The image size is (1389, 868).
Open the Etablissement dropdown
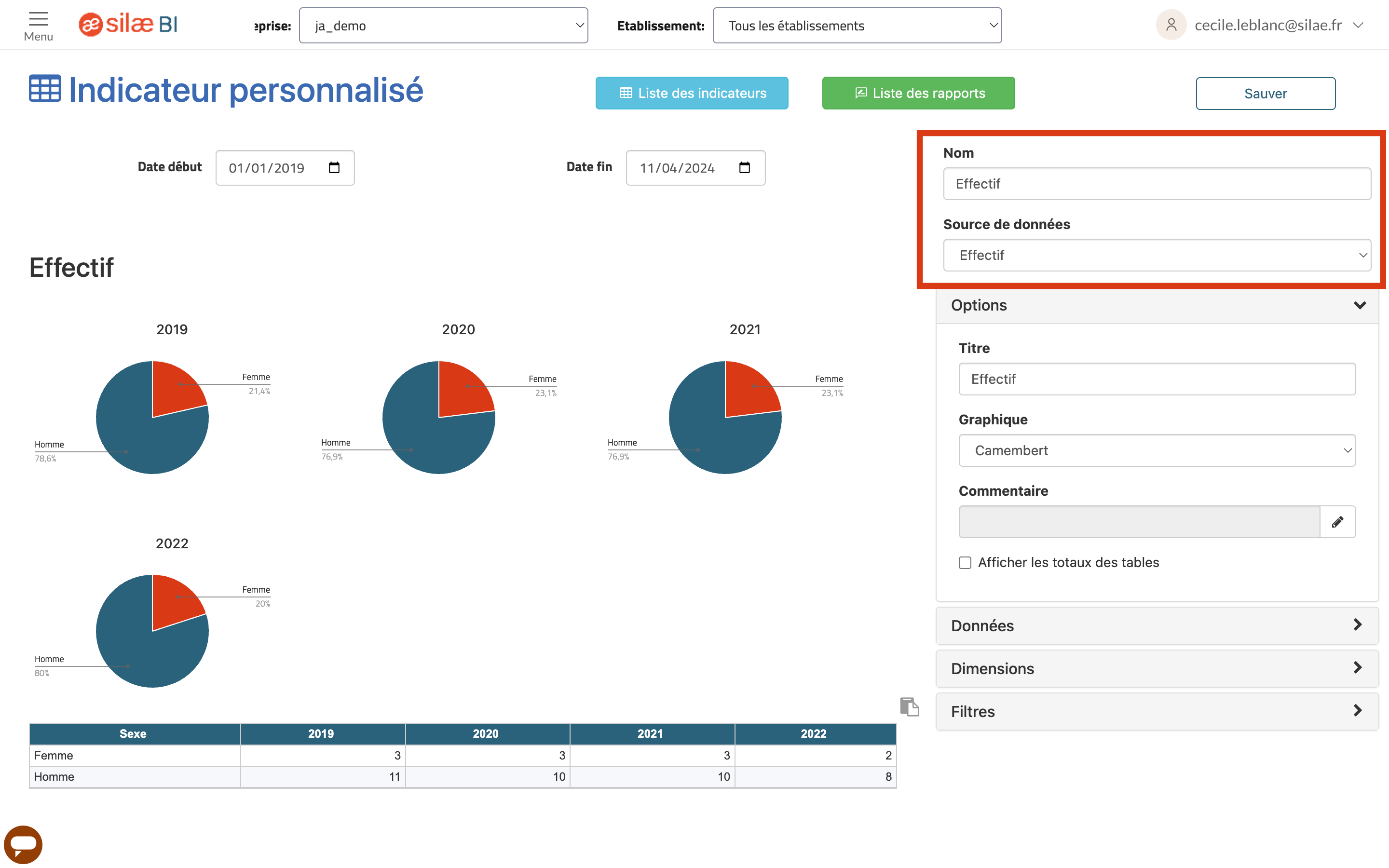click(x=857, y=25)
